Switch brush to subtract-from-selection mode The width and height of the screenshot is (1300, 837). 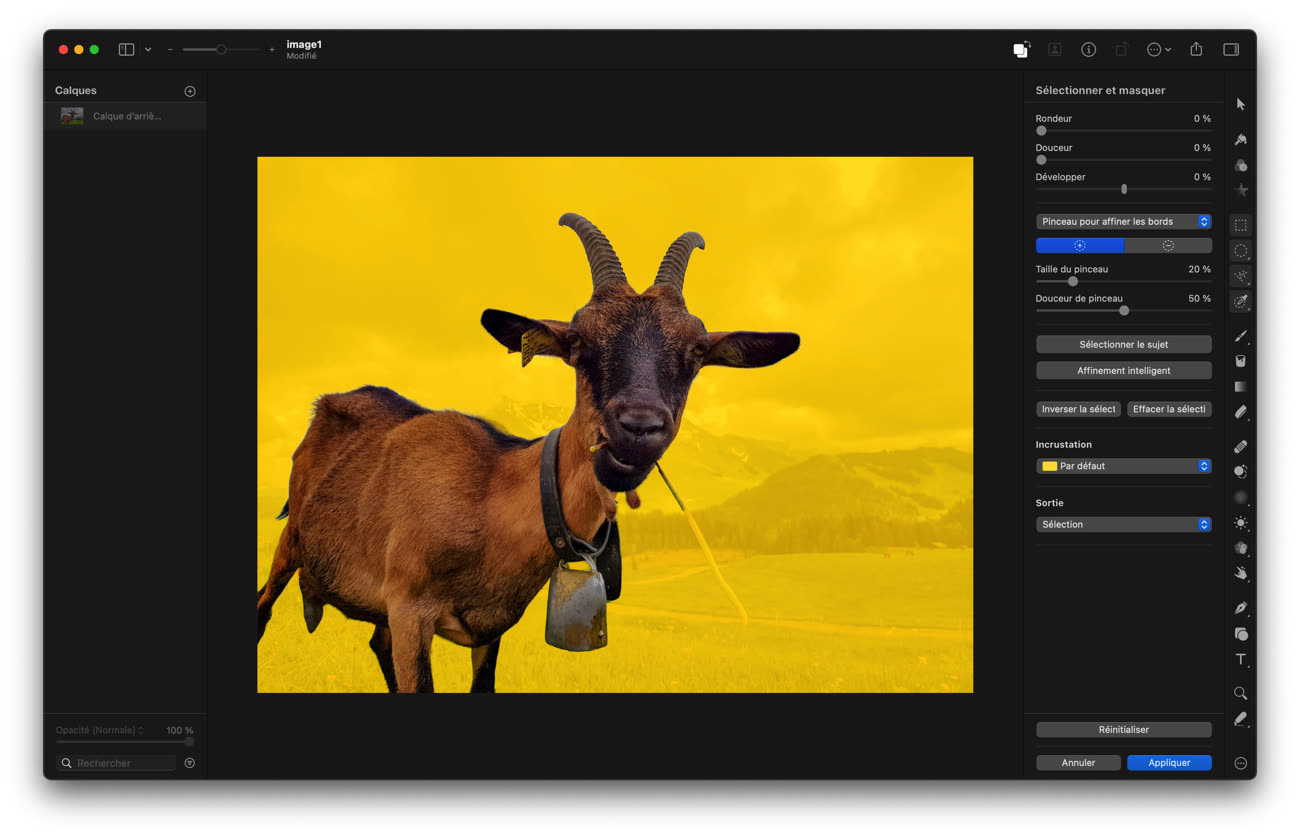coord(1168,245)
